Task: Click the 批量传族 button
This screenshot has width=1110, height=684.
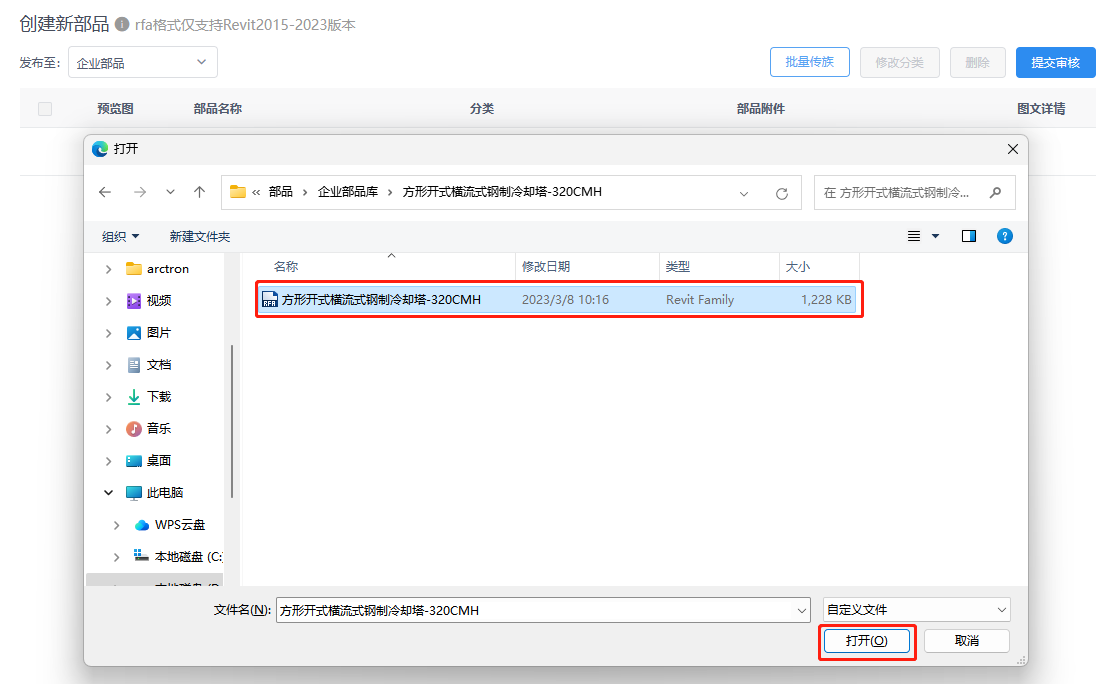Action: point(810,62)
